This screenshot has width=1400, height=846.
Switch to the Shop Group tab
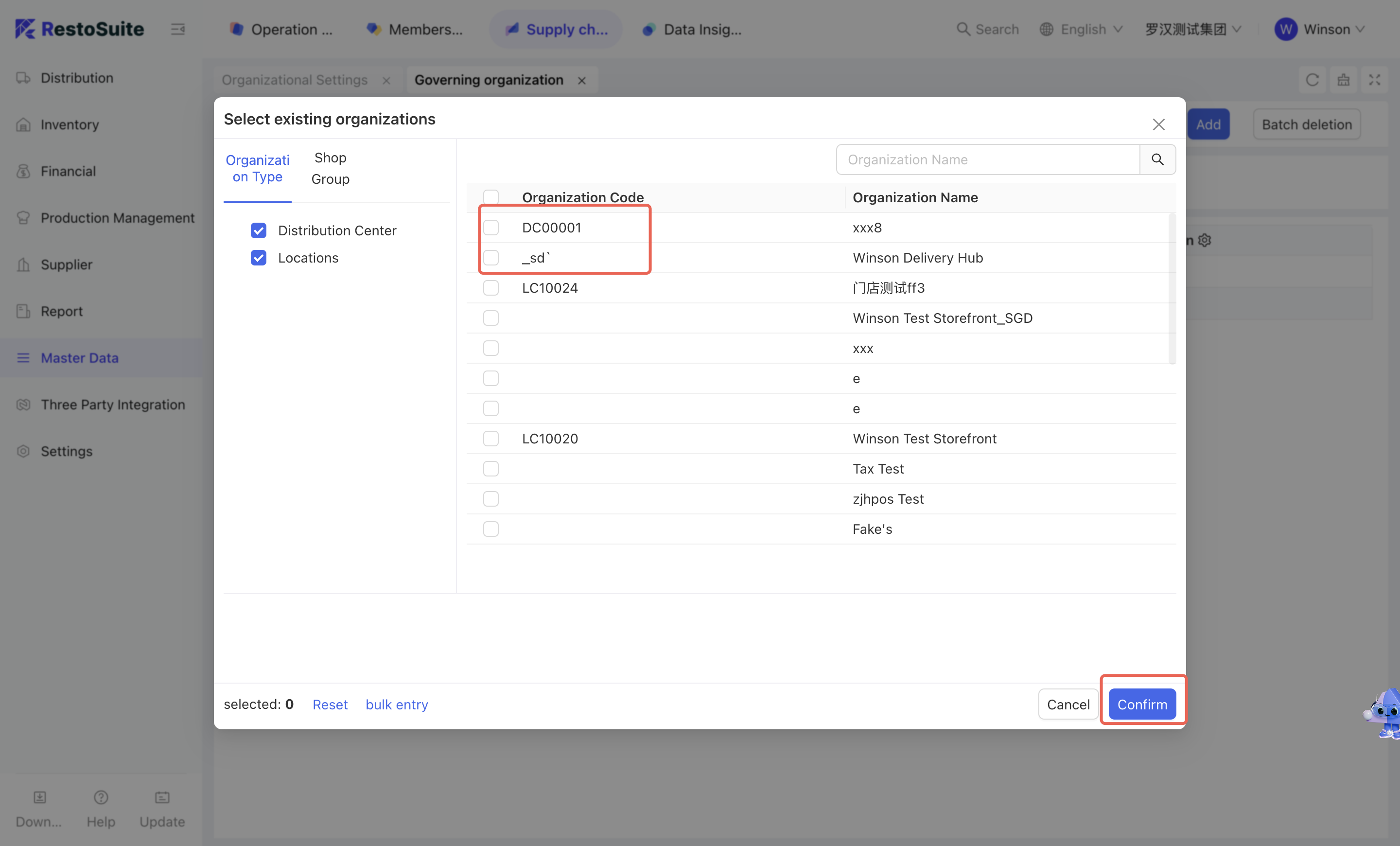(330, 168)
